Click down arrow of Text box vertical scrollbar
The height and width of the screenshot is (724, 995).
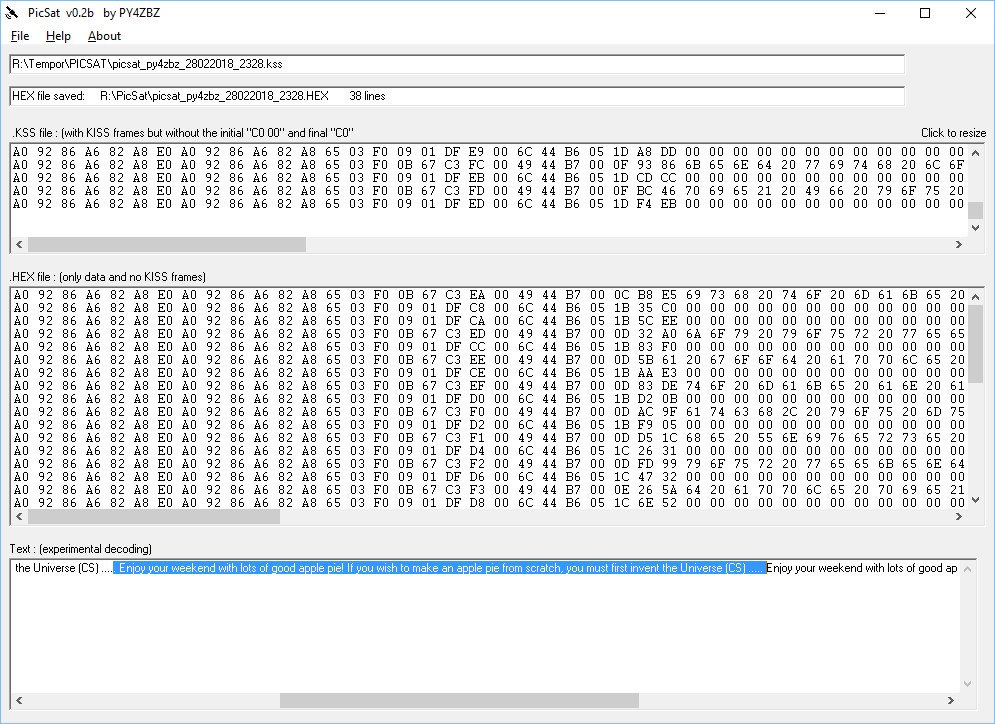[x=968, y=684]
